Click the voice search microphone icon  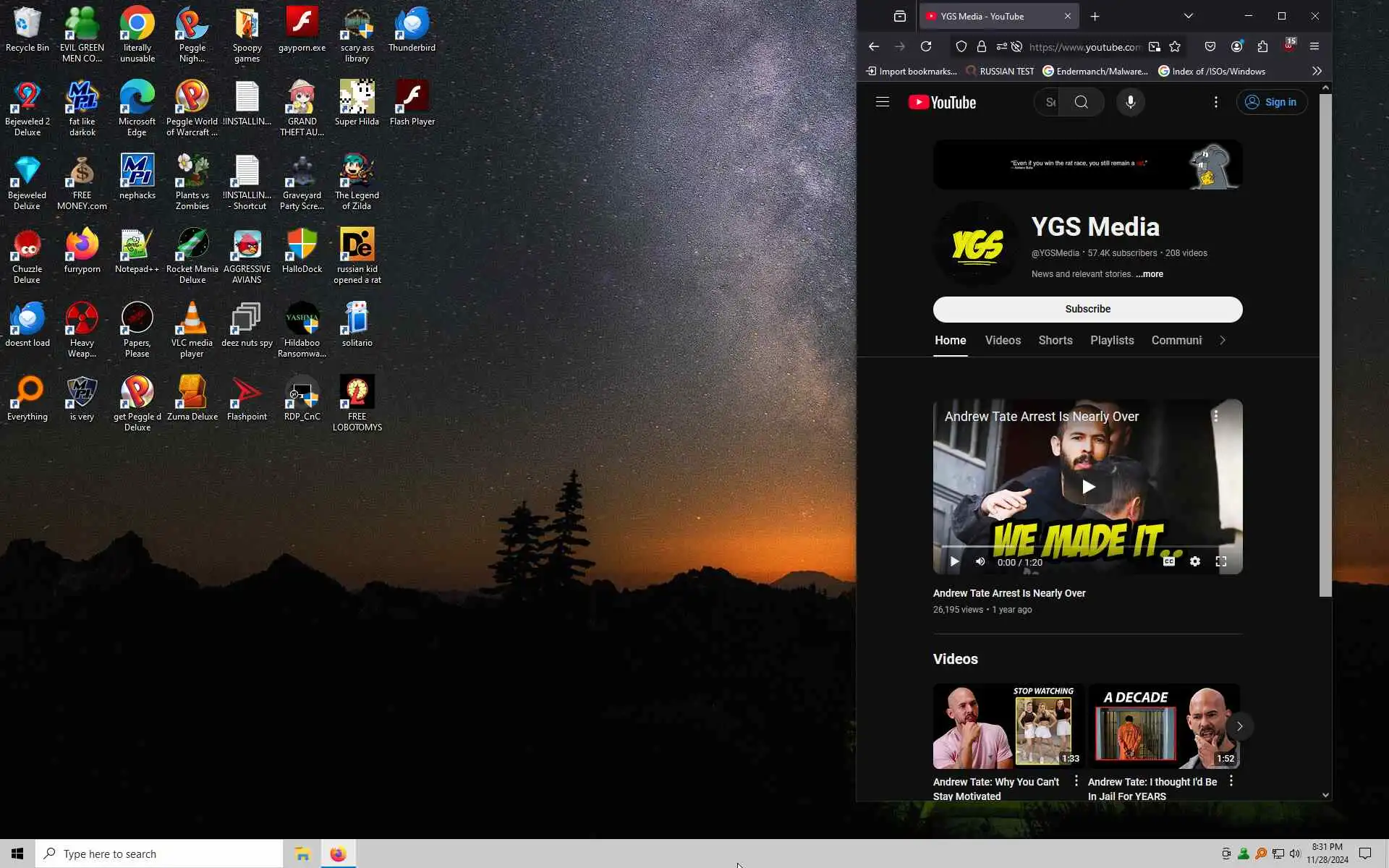pos(1130,102)
